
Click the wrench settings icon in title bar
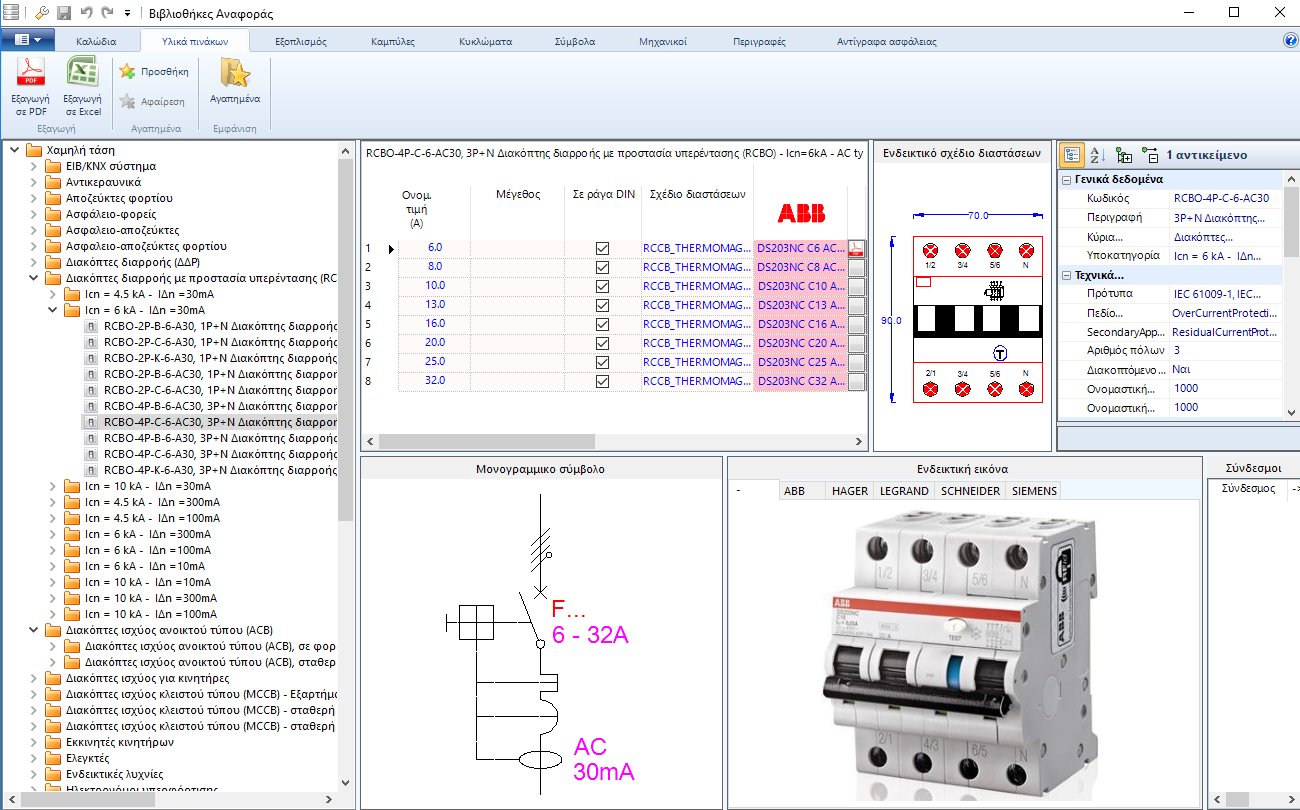tap(41, 13)
